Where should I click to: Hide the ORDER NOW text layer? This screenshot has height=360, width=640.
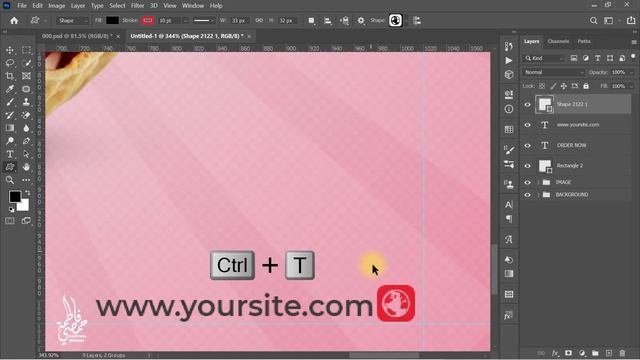(x=527, y=145)
